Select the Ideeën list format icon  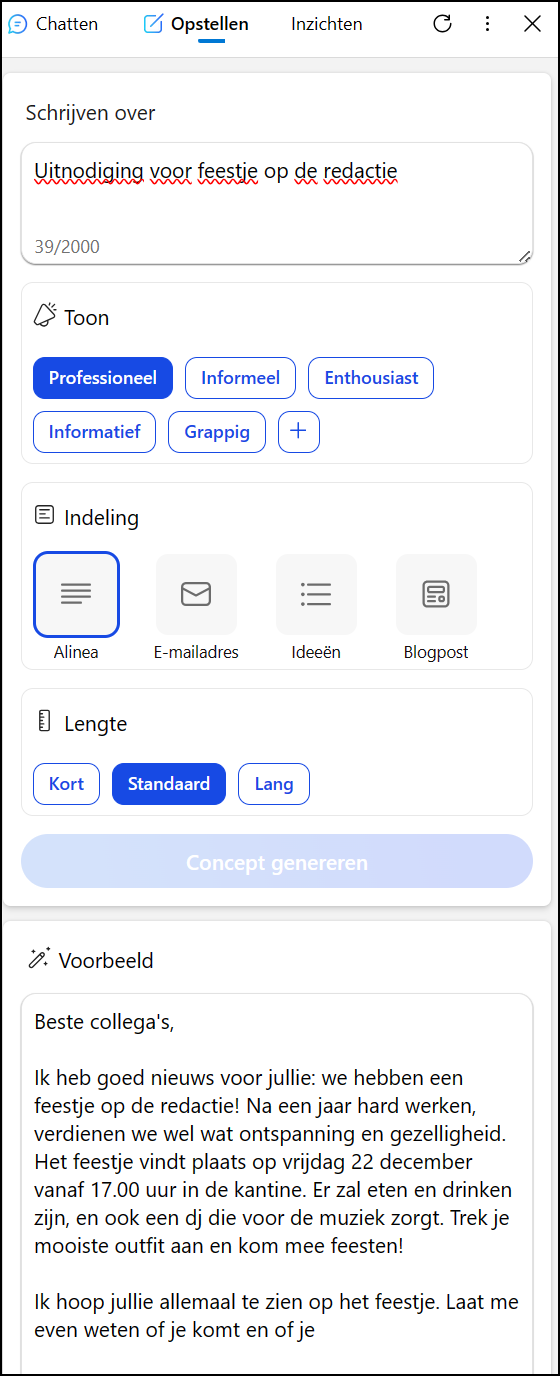316,594
